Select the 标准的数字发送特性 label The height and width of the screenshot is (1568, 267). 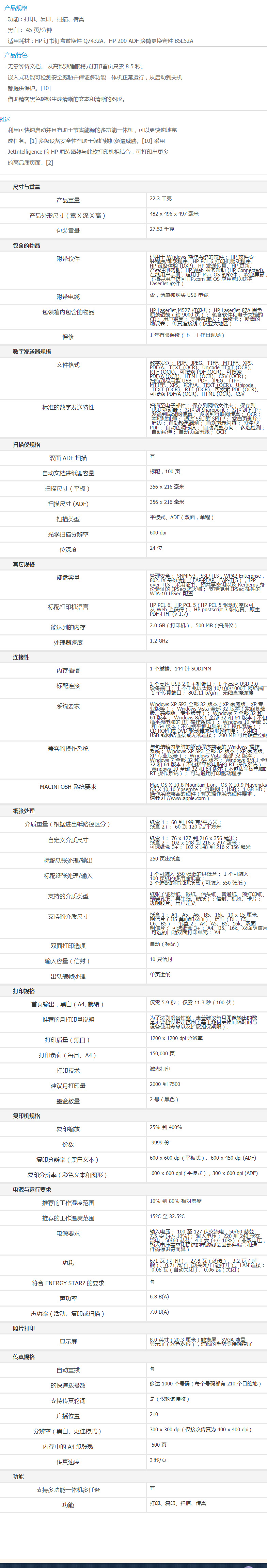(x=68, y=407)
